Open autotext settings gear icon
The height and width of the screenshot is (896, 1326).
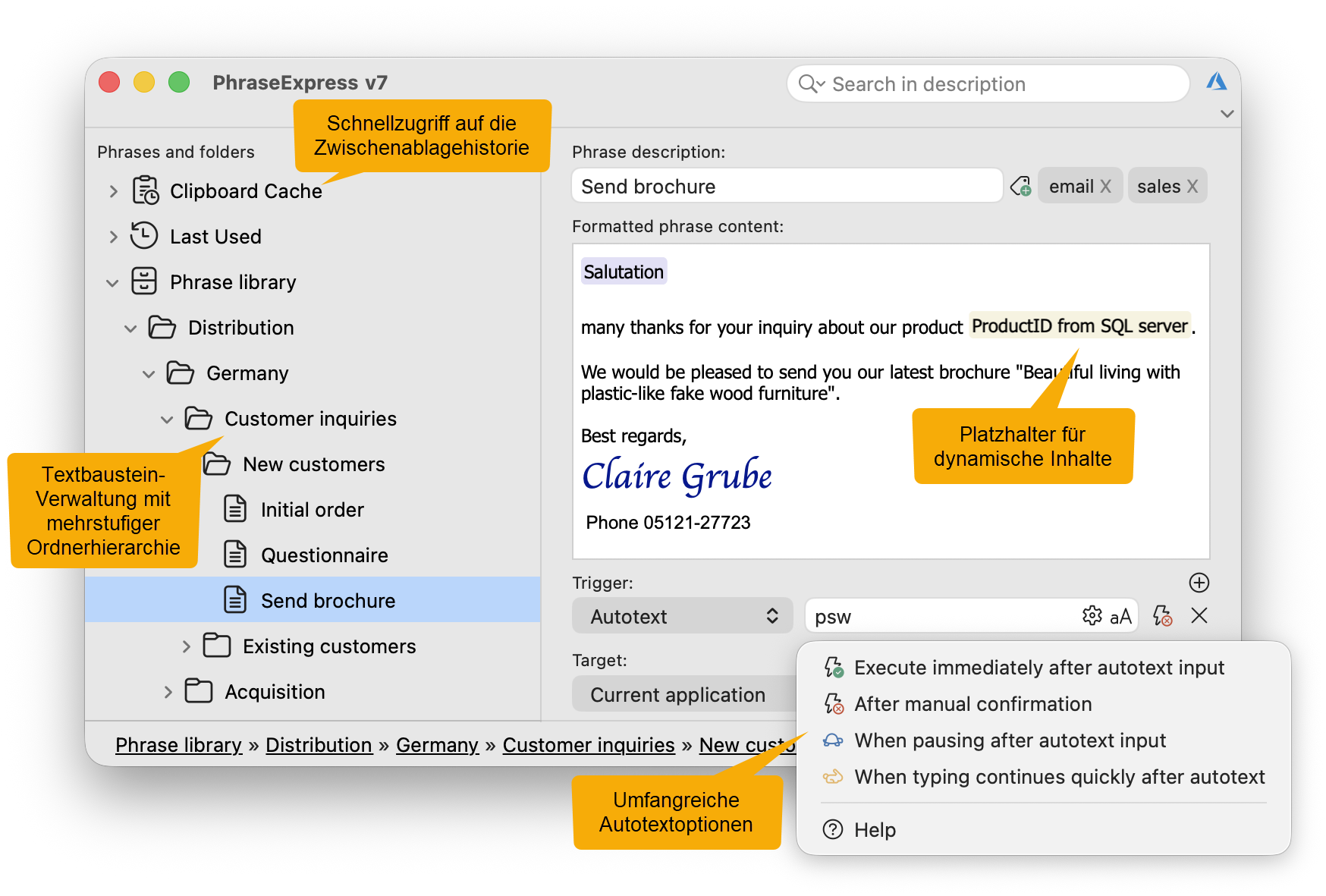(x=1092, y=616)
